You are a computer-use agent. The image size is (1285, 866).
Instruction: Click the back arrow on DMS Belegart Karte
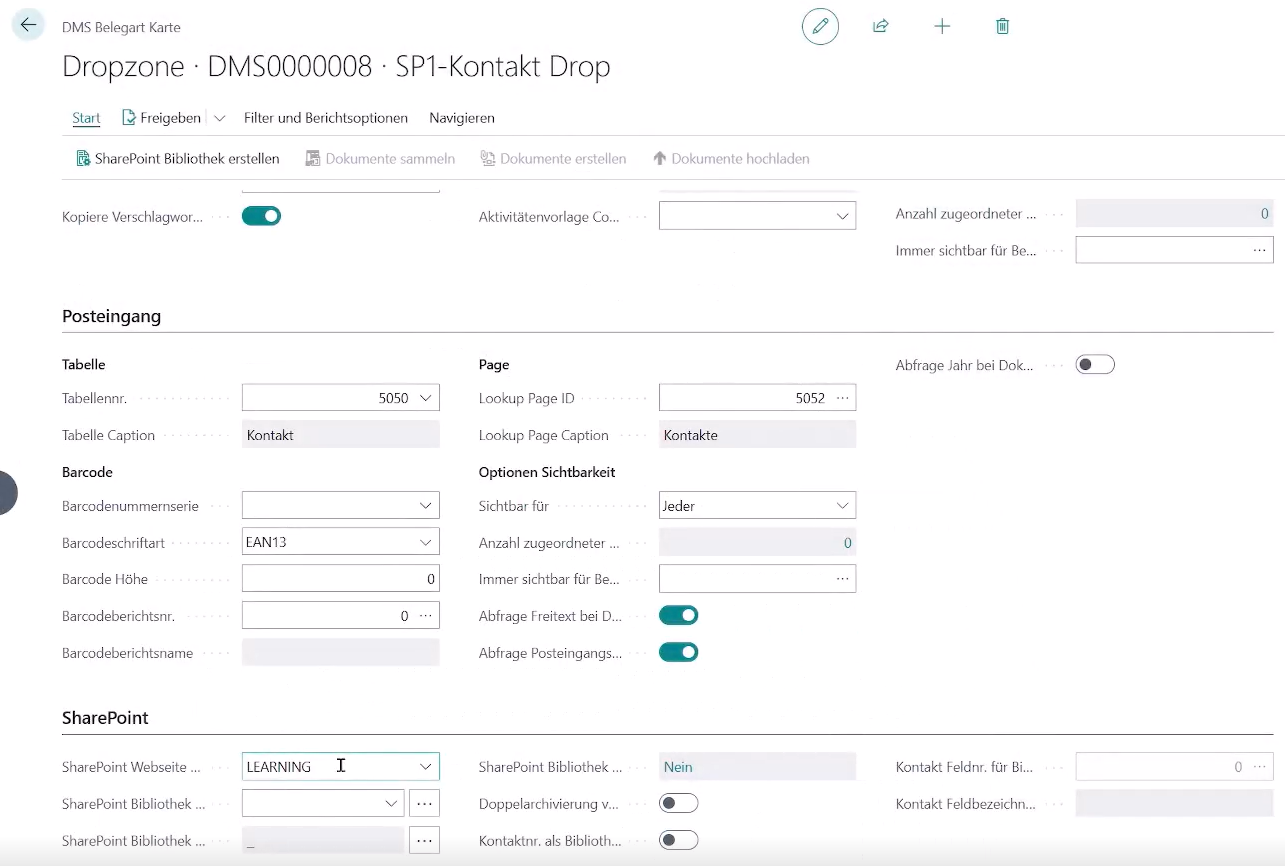[28, 24]
